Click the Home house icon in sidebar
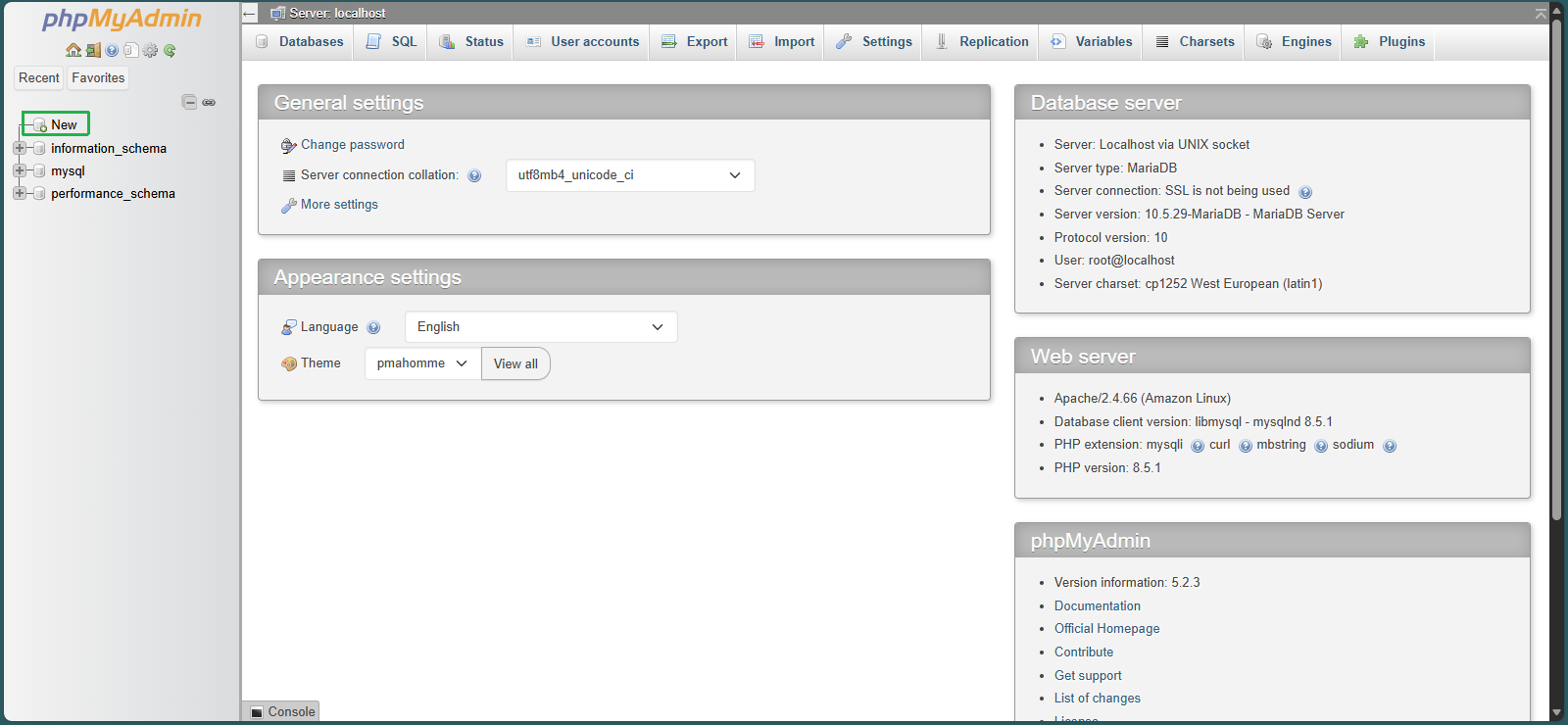1568x725 pixels. (x=73, y=50)
